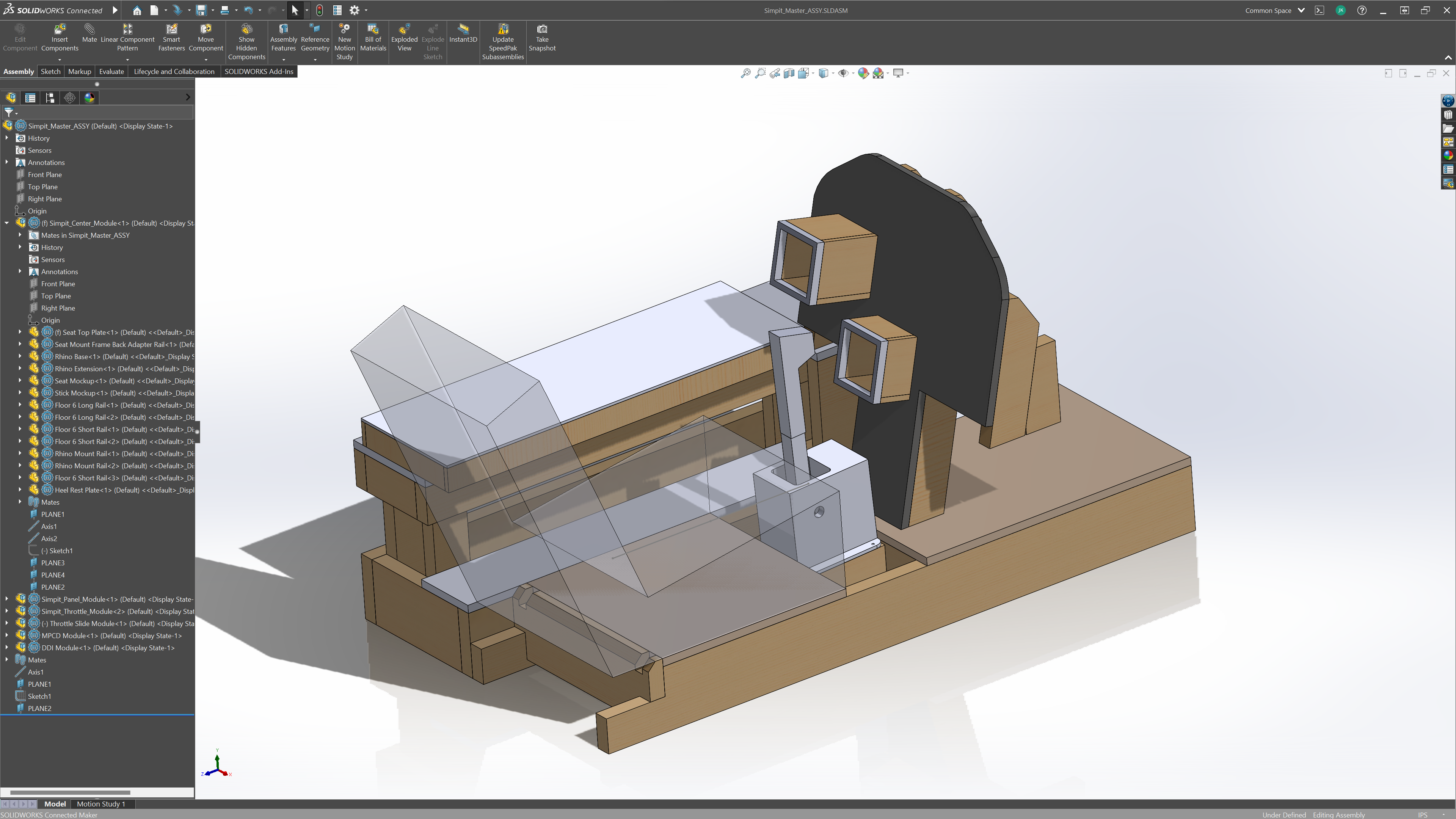Switch to the Evaluate tab

(x=111, y=72)
